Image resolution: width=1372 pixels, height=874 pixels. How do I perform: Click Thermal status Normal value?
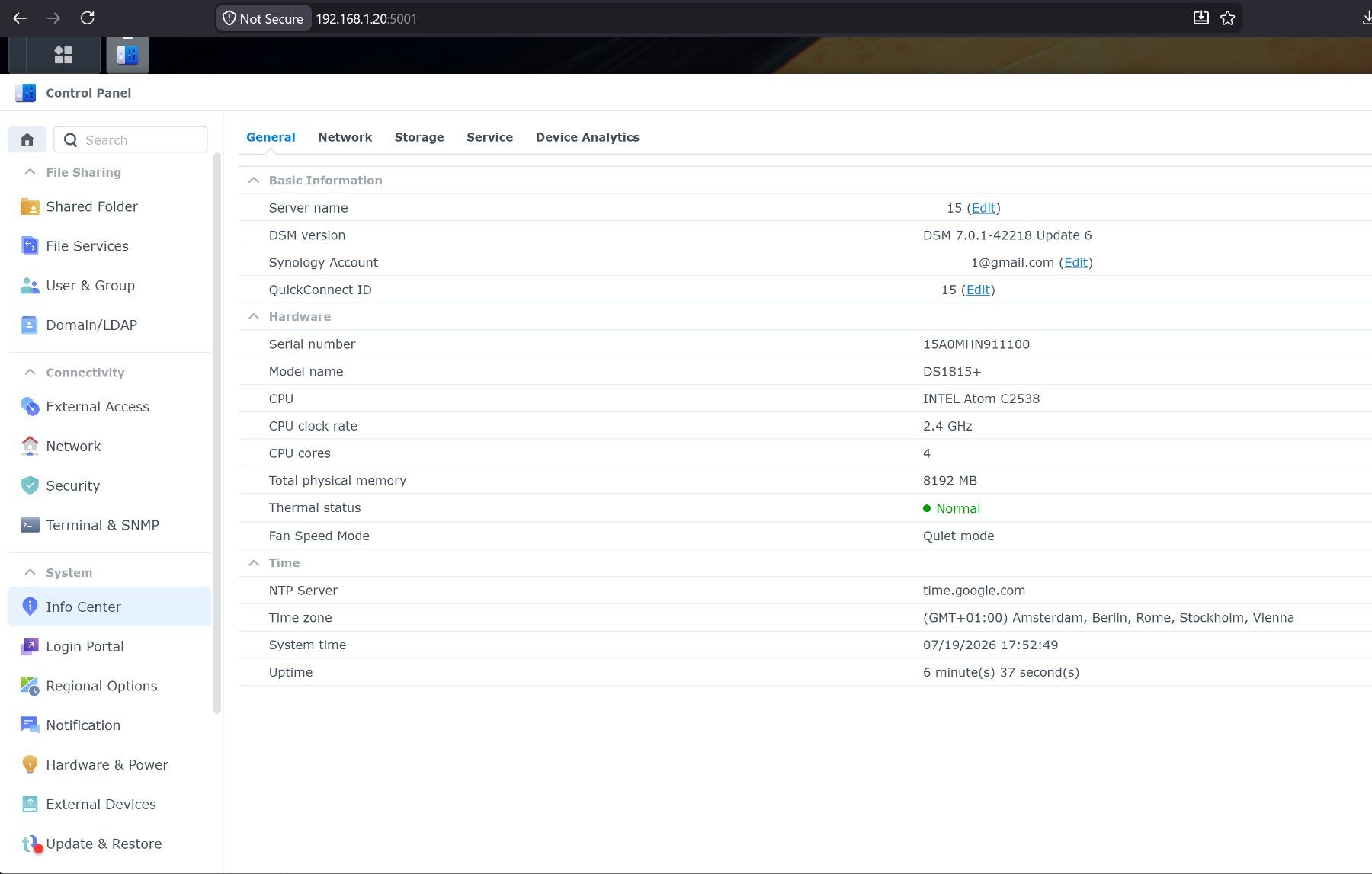pyautogui.click(x=951, y=509)
